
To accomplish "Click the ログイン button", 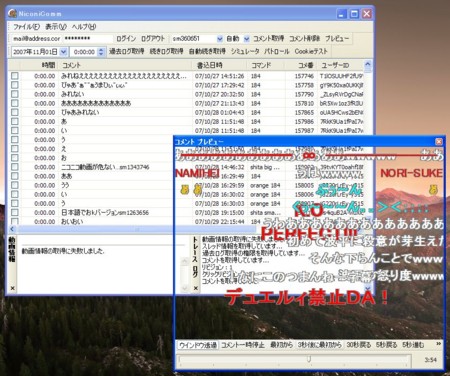I will click(126, 39).
